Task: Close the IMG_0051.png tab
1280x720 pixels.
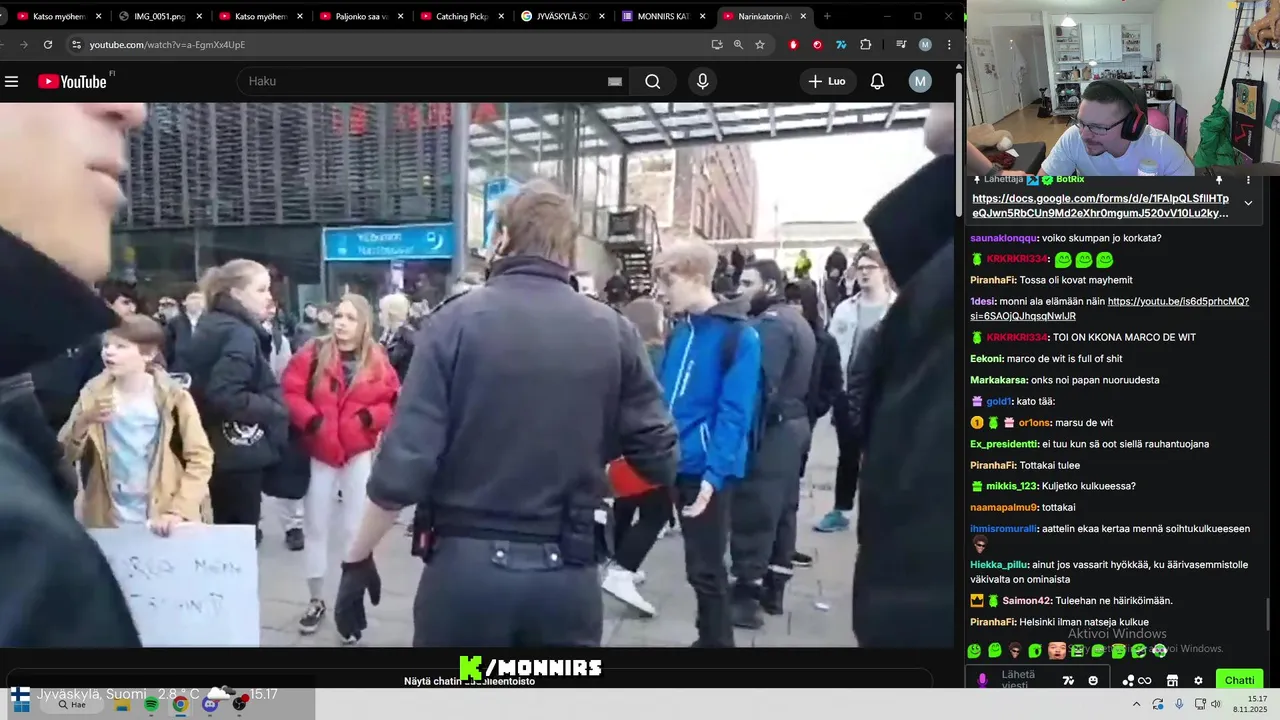Action: [x=199, y=16]
